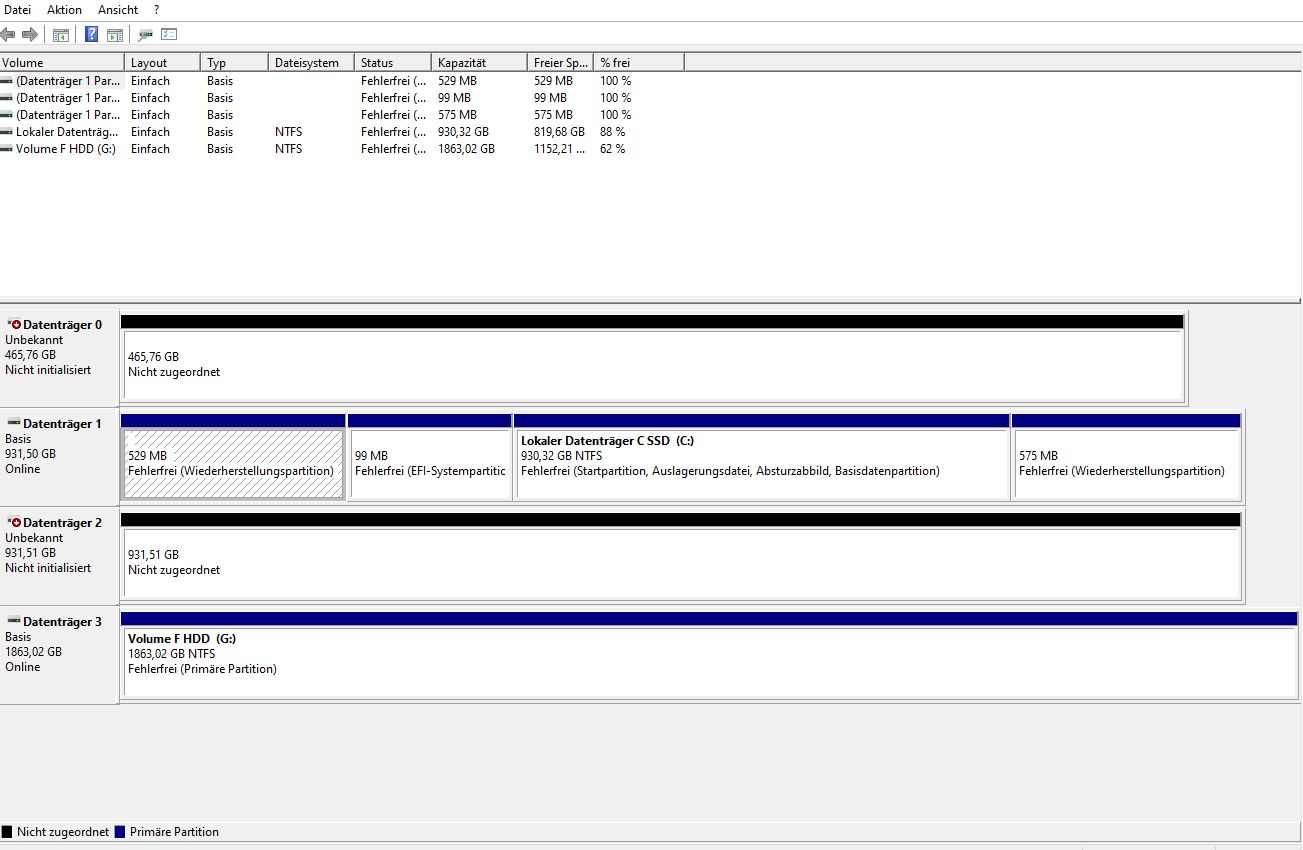The image size is (1303, 850).
Task: Click the 1152,21 ... free space cell
Action: tap(560, 149)
